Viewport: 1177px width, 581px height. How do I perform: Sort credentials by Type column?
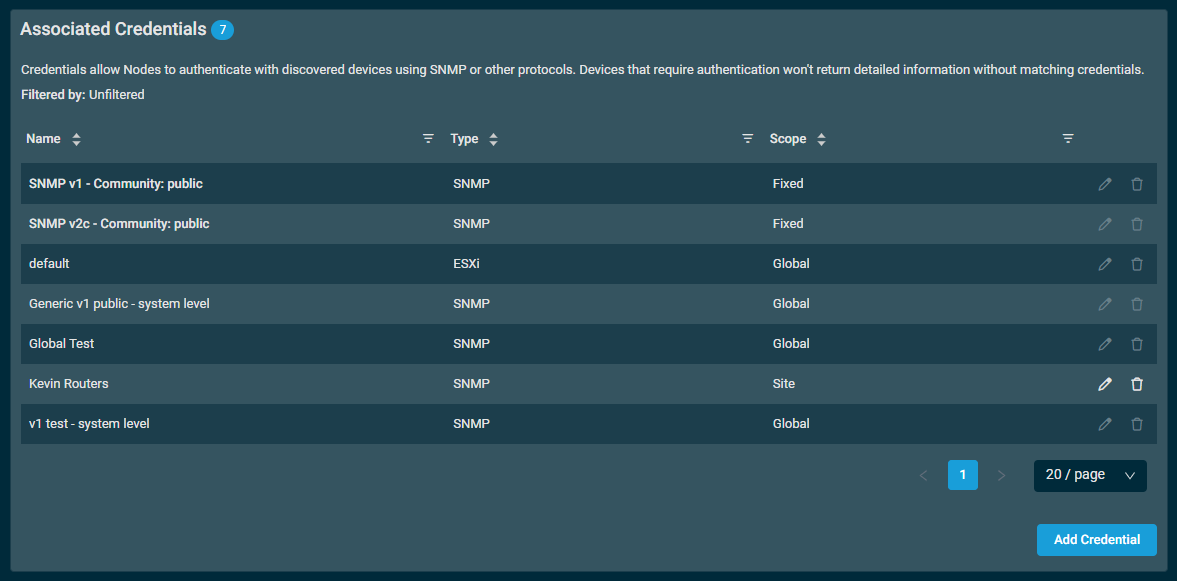pos(493,139)
